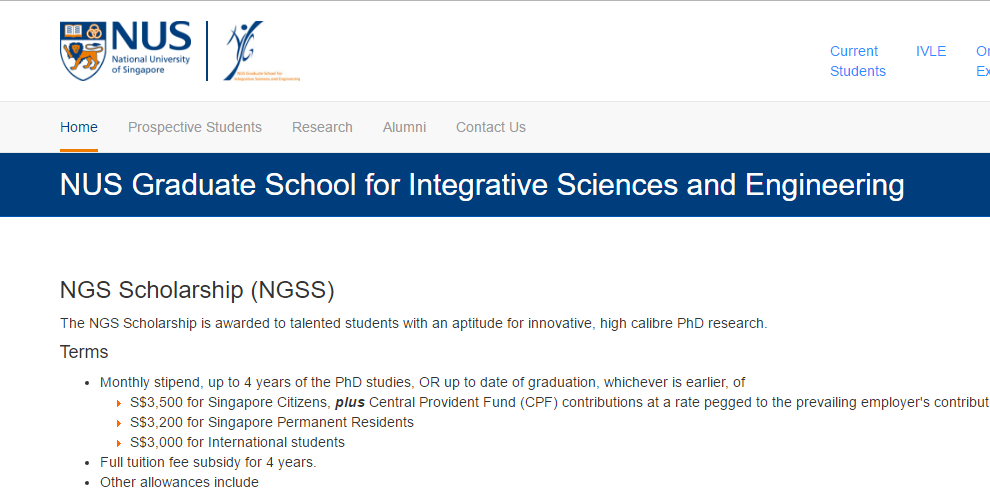The image size is (990, 491).
Task: Click the orange arrow beside S$3,500 line
Action: click(119, 403)
